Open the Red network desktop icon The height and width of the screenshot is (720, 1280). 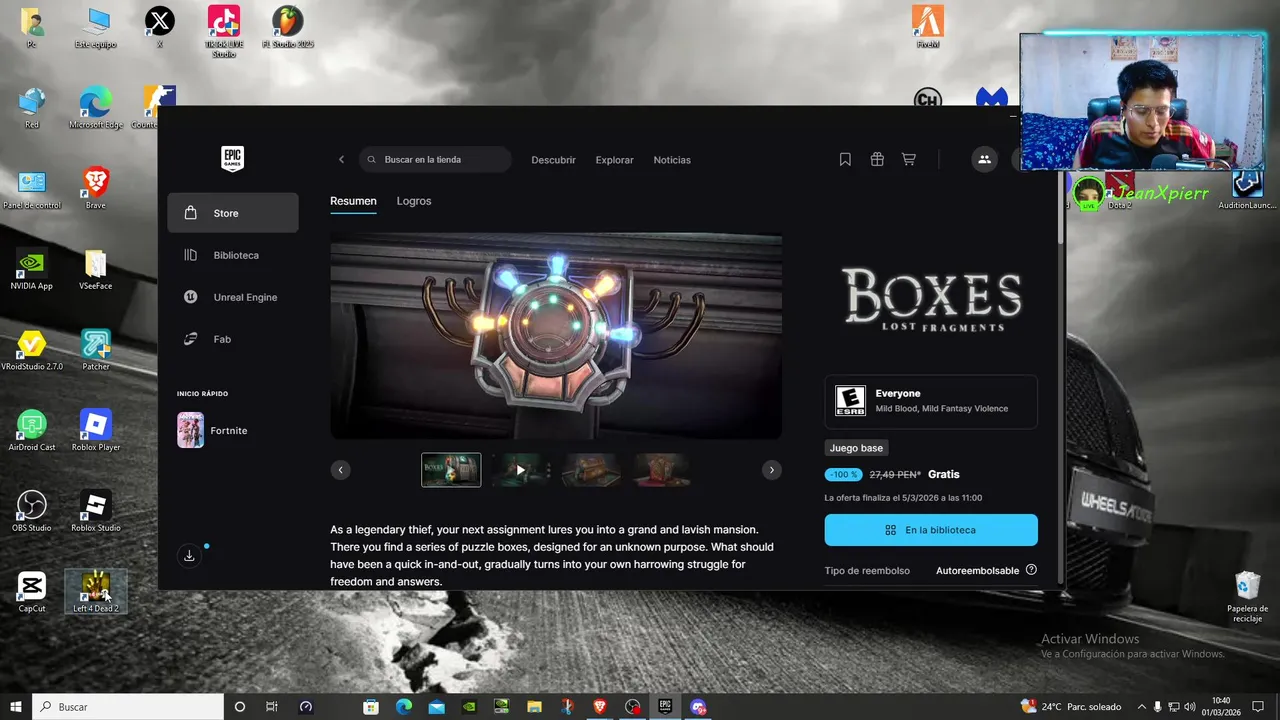(x=32, y=108)
